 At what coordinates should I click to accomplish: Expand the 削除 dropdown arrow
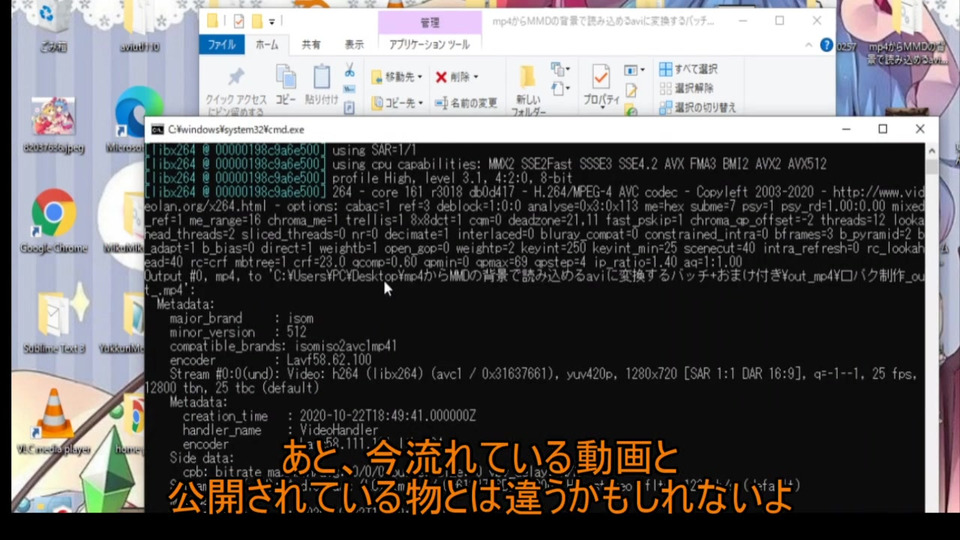pos(476,77)
